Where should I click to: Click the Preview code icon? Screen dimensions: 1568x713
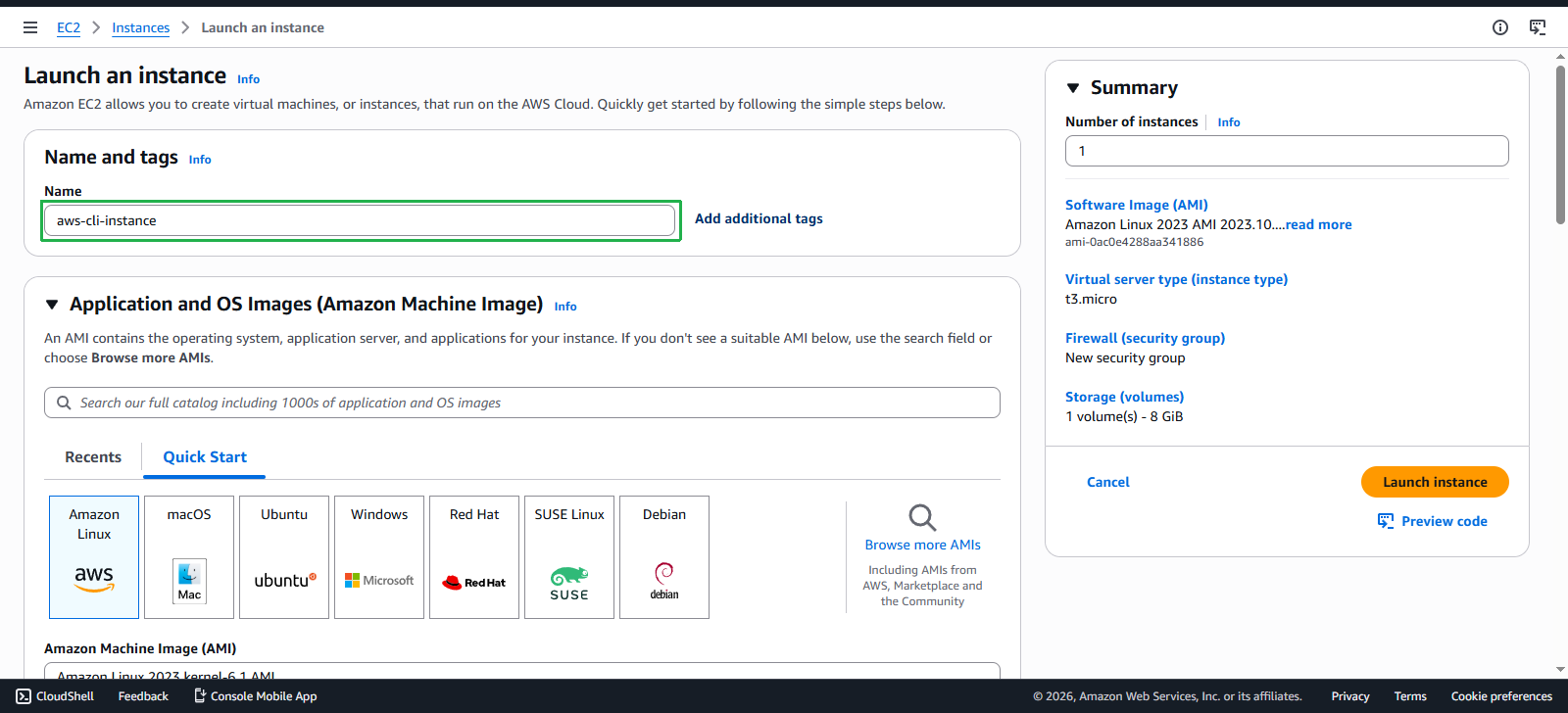[1386, 521]
